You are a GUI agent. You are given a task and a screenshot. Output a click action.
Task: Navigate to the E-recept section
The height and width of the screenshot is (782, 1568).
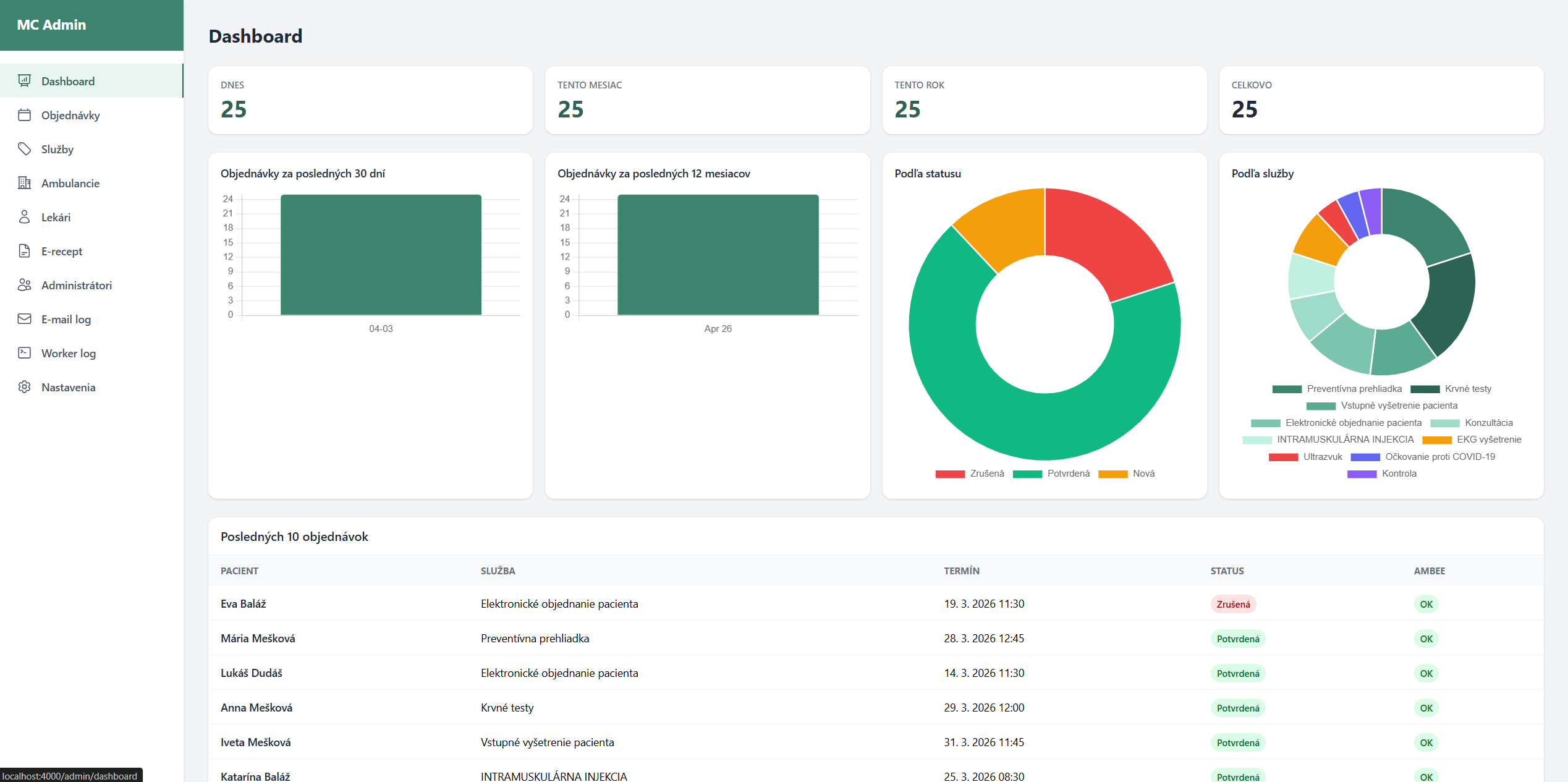click(x=61, y=251)
